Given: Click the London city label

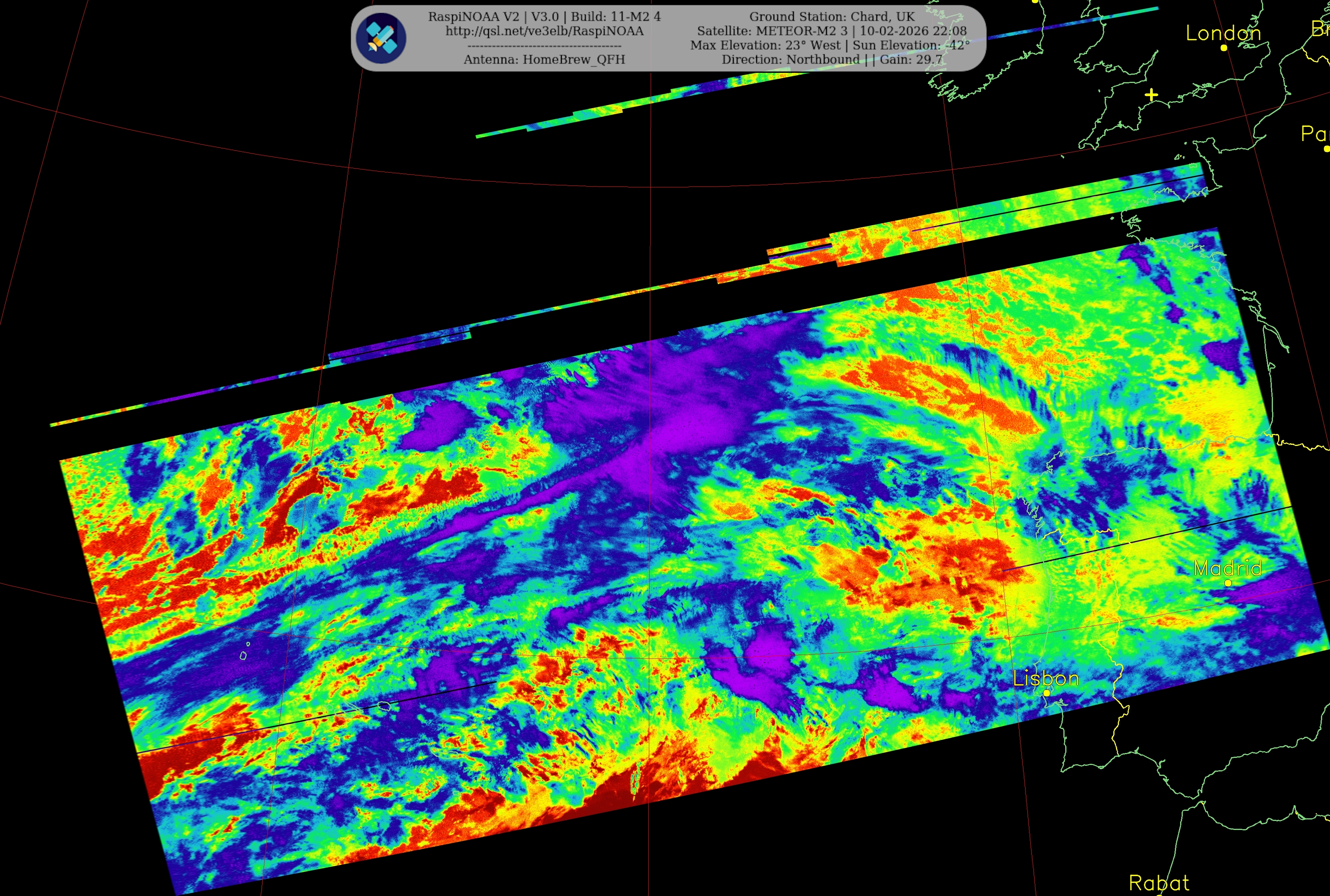Looking at the screenshot, I should coord(1223,33).
